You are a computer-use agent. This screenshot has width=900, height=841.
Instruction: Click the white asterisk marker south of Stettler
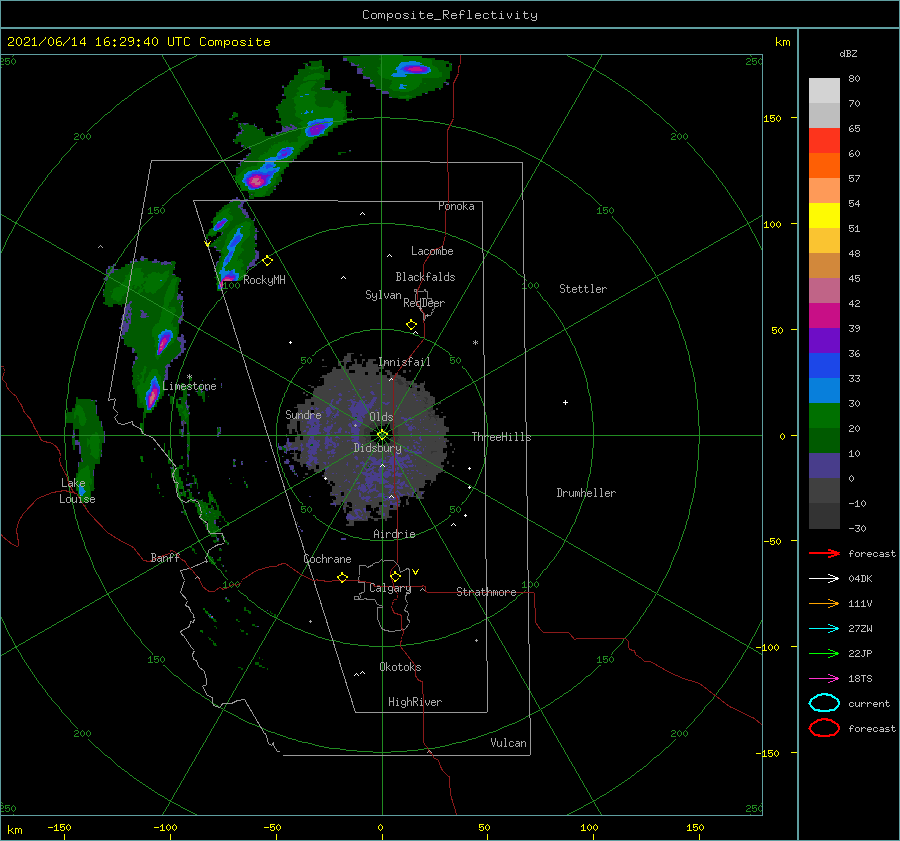475,343
